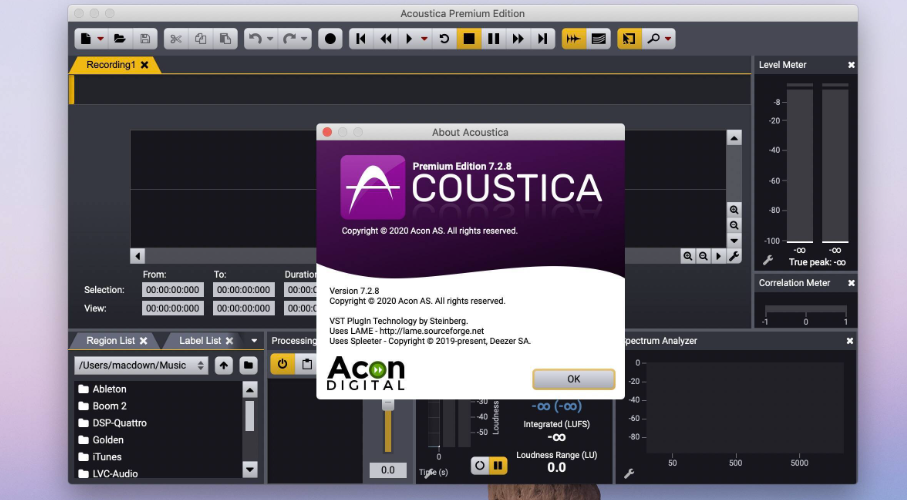Select the Label List tab
The height and width of the screenshot is (500, 907).
(x=200, y=341)
